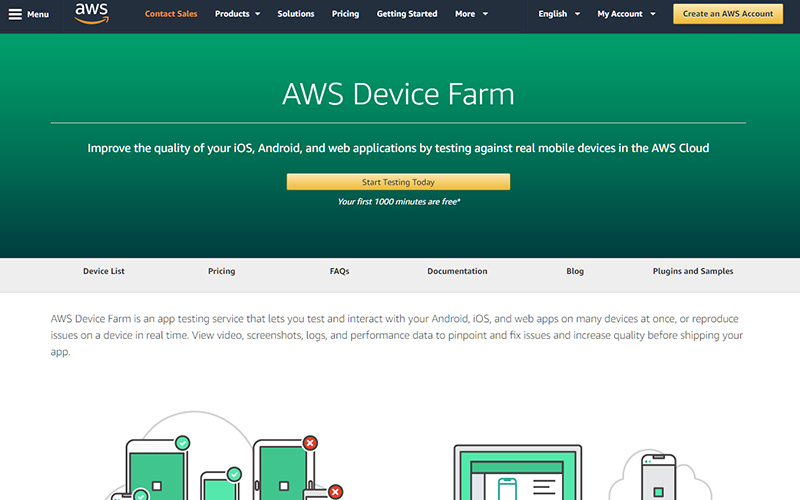Click the monitor with phone illustration
800x500 pixels.
518,472
